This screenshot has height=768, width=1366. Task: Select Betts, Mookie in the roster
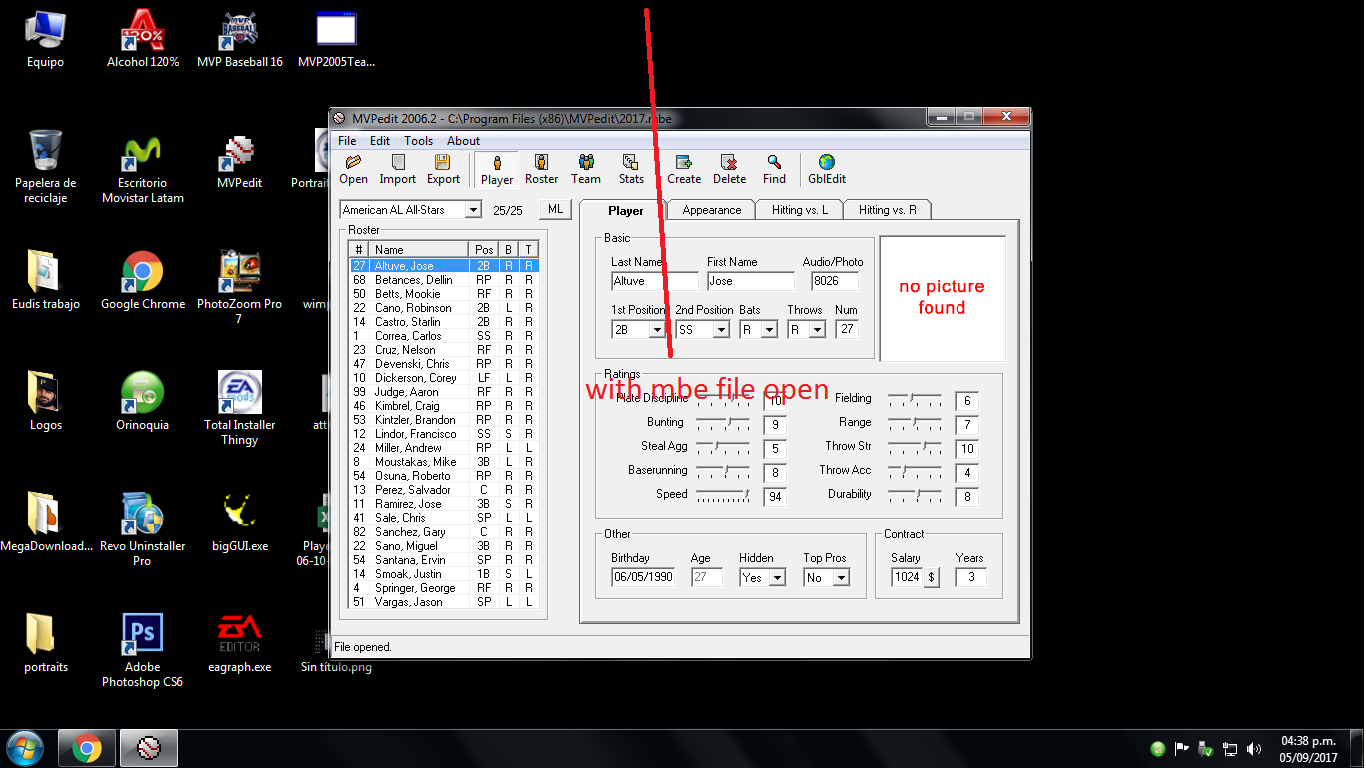444,294
